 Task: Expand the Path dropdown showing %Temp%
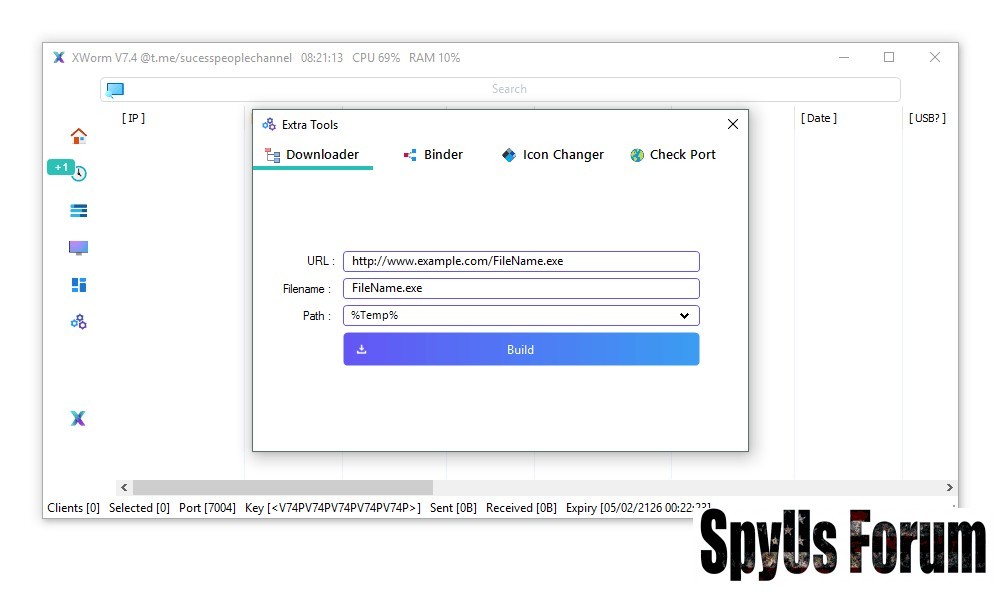(x=521, y=316)
